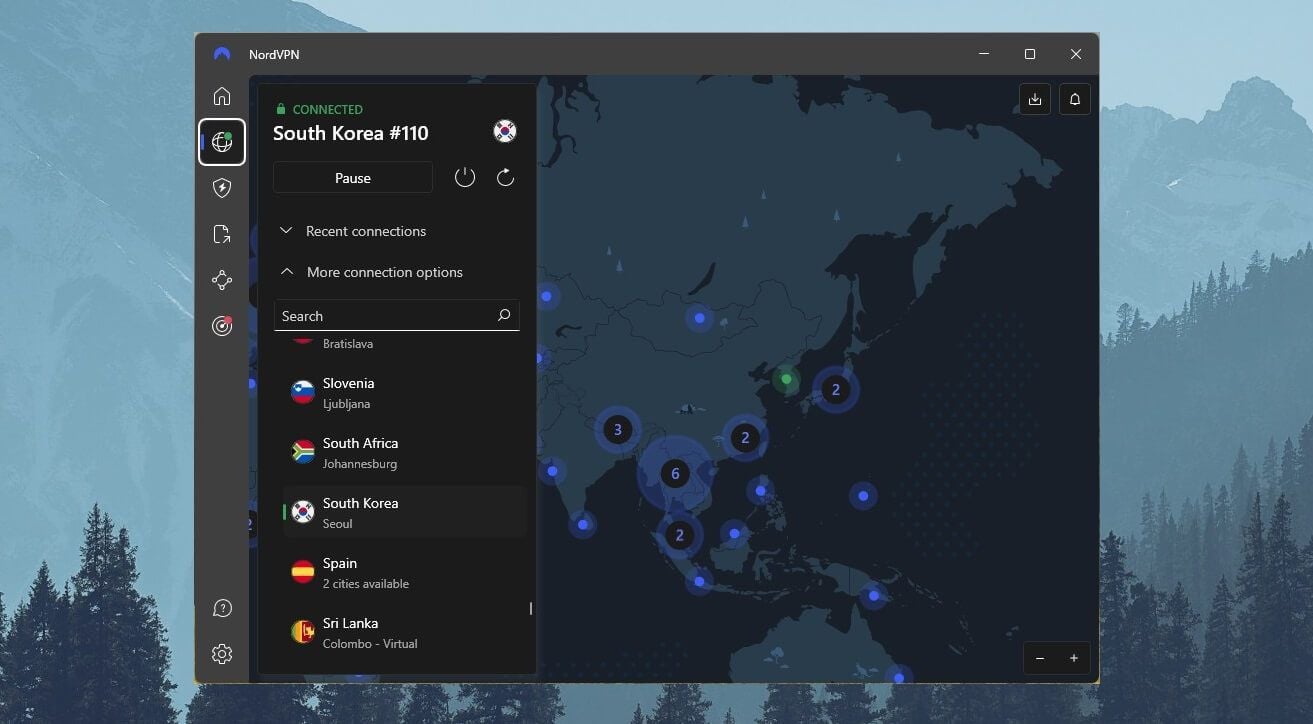Select Spain with 2 cities available
The image size is (1313, 724).
(405, 572)
